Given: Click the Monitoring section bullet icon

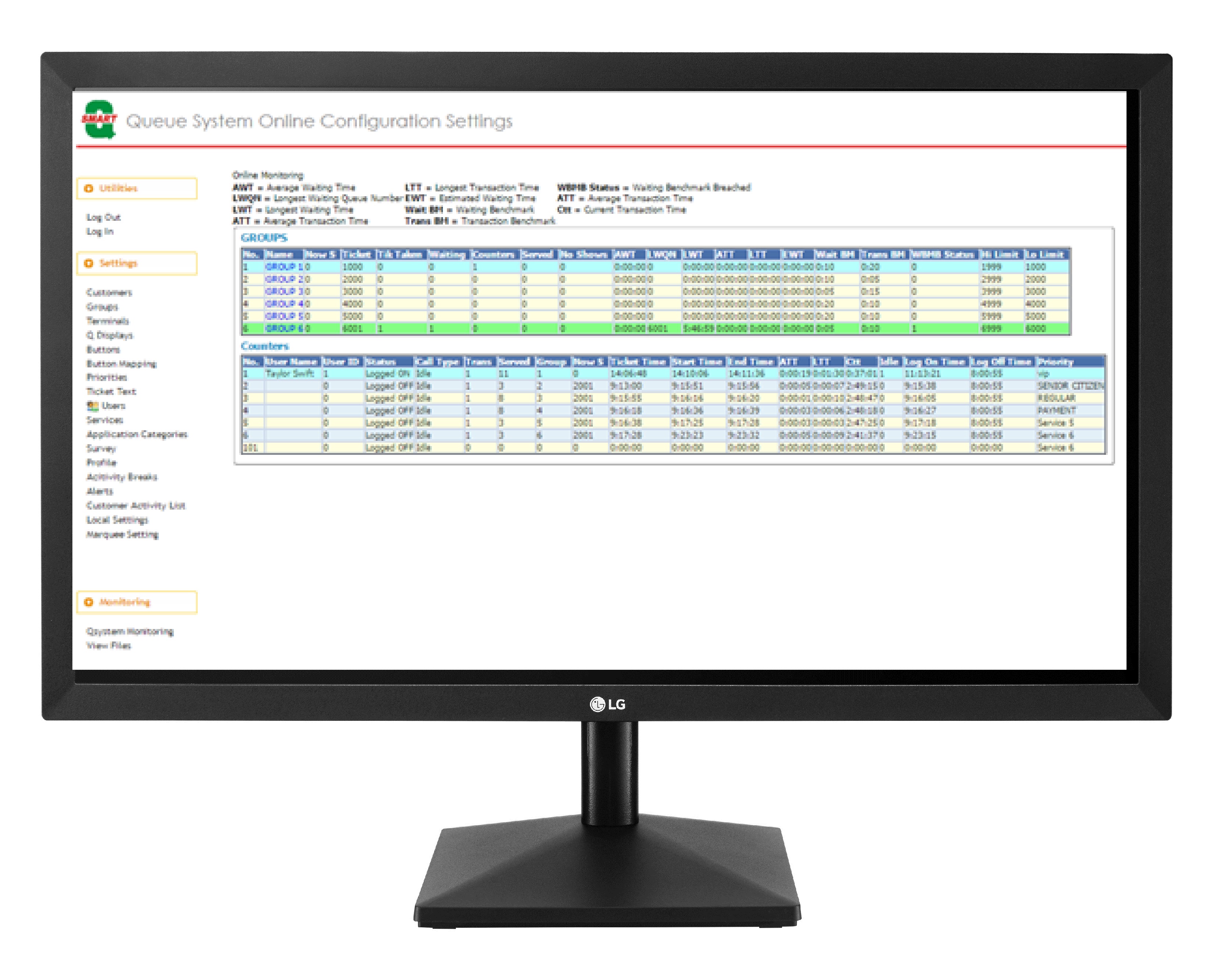Looking at the screenshot, I should tap(88, 602).
